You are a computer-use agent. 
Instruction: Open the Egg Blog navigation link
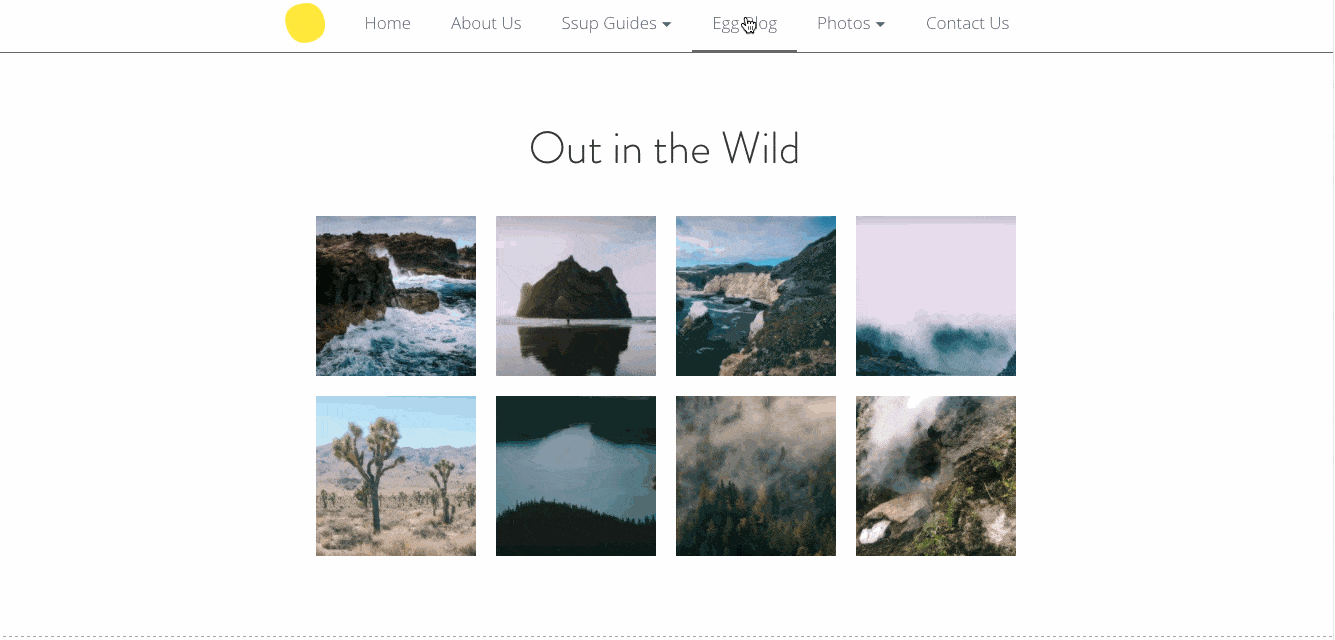[x=744, y=23]
